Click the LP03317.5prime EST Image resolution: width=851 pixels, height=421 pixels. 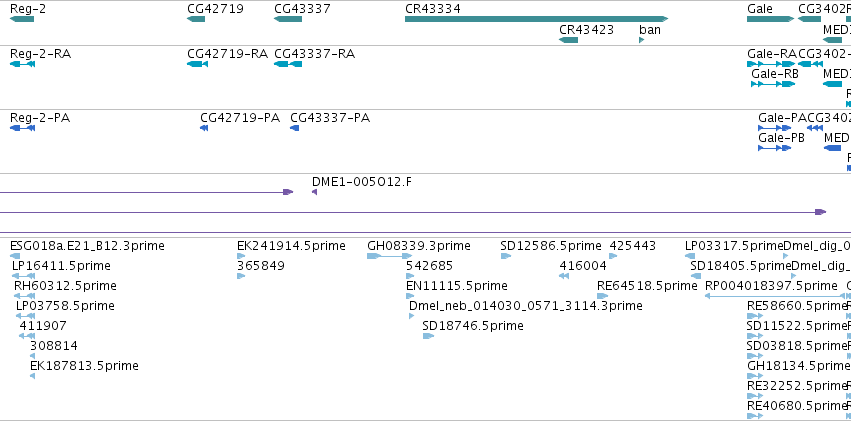pyautogui.click(x=690, y=256)
